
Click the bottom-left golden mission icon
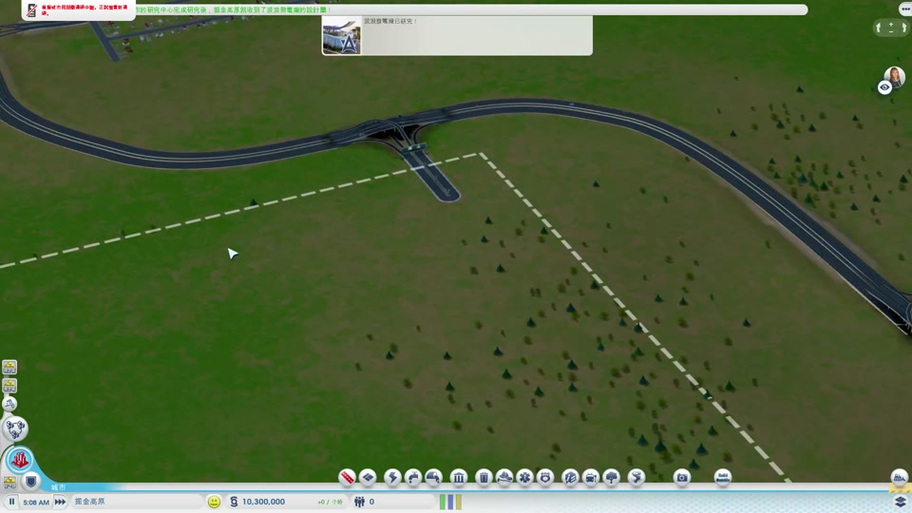[9, 482]
